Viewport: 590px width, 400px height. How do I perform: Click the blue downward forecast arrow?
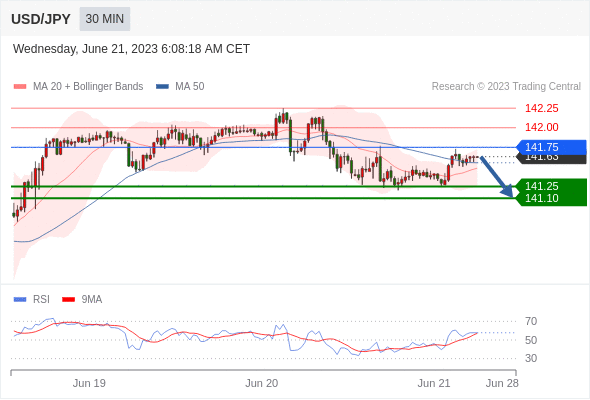point(497,176)
